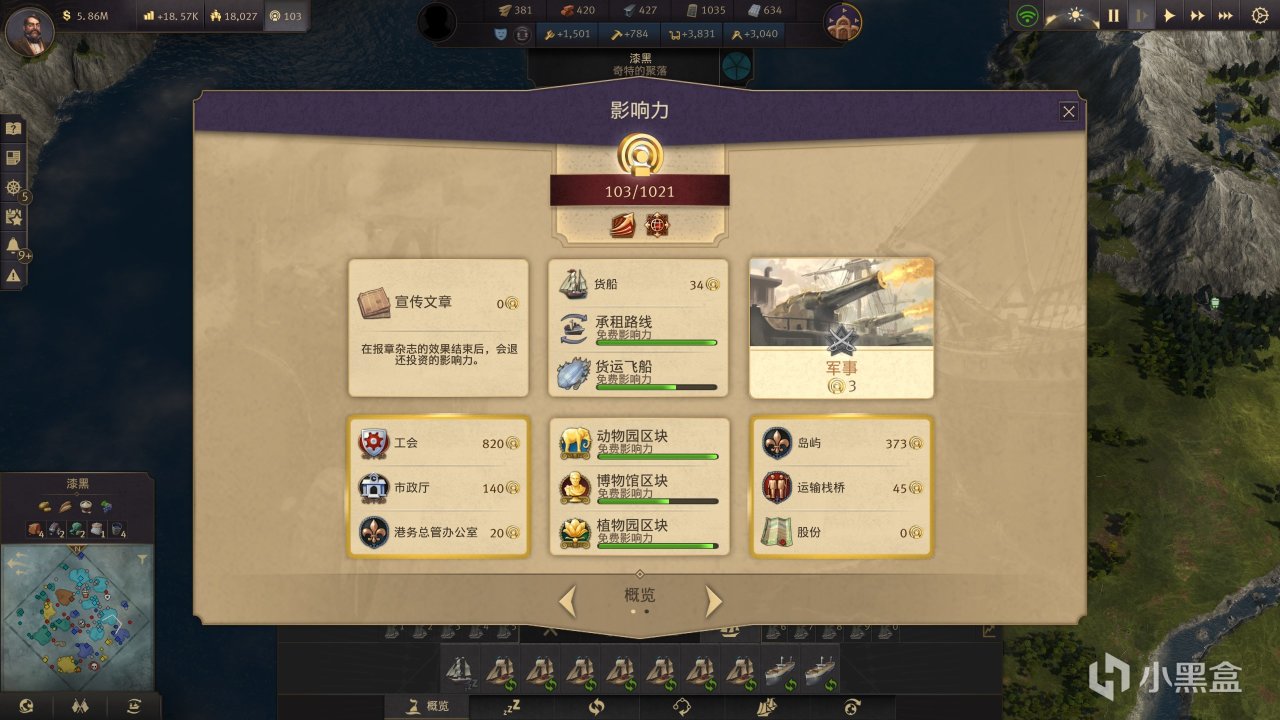Image resolution: width=1280 pixels, height=720 pixels.
Task: Click the 宣传文章 propaganda article card
Action: click(x=438, y=328)
